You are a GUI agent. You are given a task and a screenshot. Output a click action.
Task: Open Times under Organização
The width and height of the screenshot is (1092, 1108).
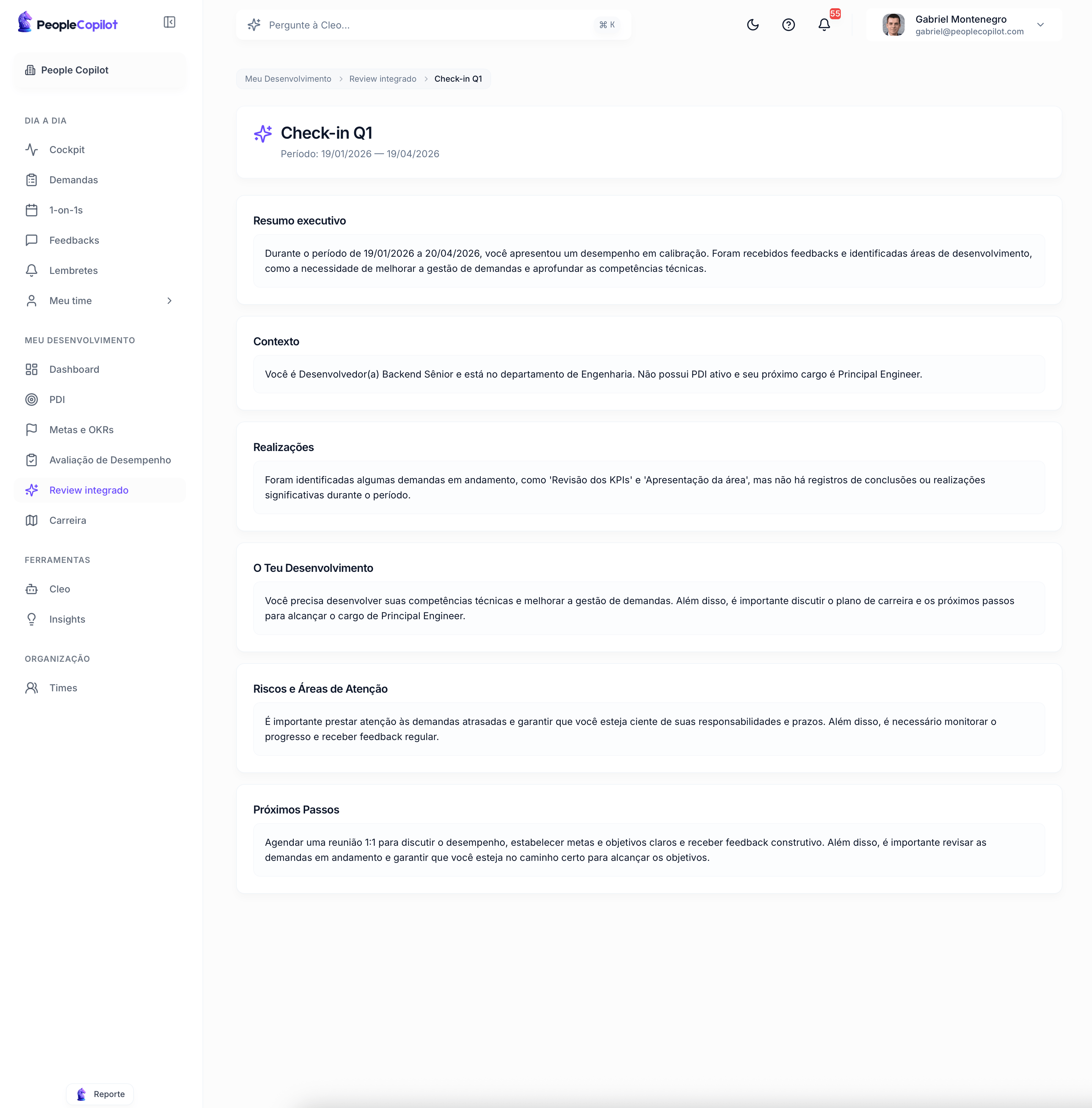100,688
